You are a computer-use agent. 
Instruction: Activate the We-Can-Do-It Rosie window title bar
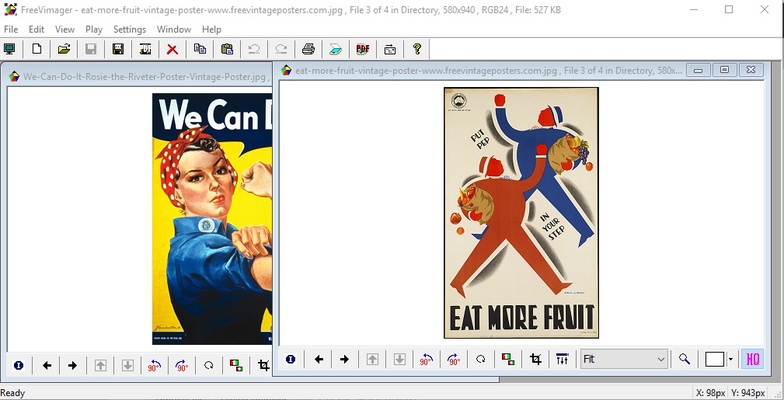click(x=140, y=76)
